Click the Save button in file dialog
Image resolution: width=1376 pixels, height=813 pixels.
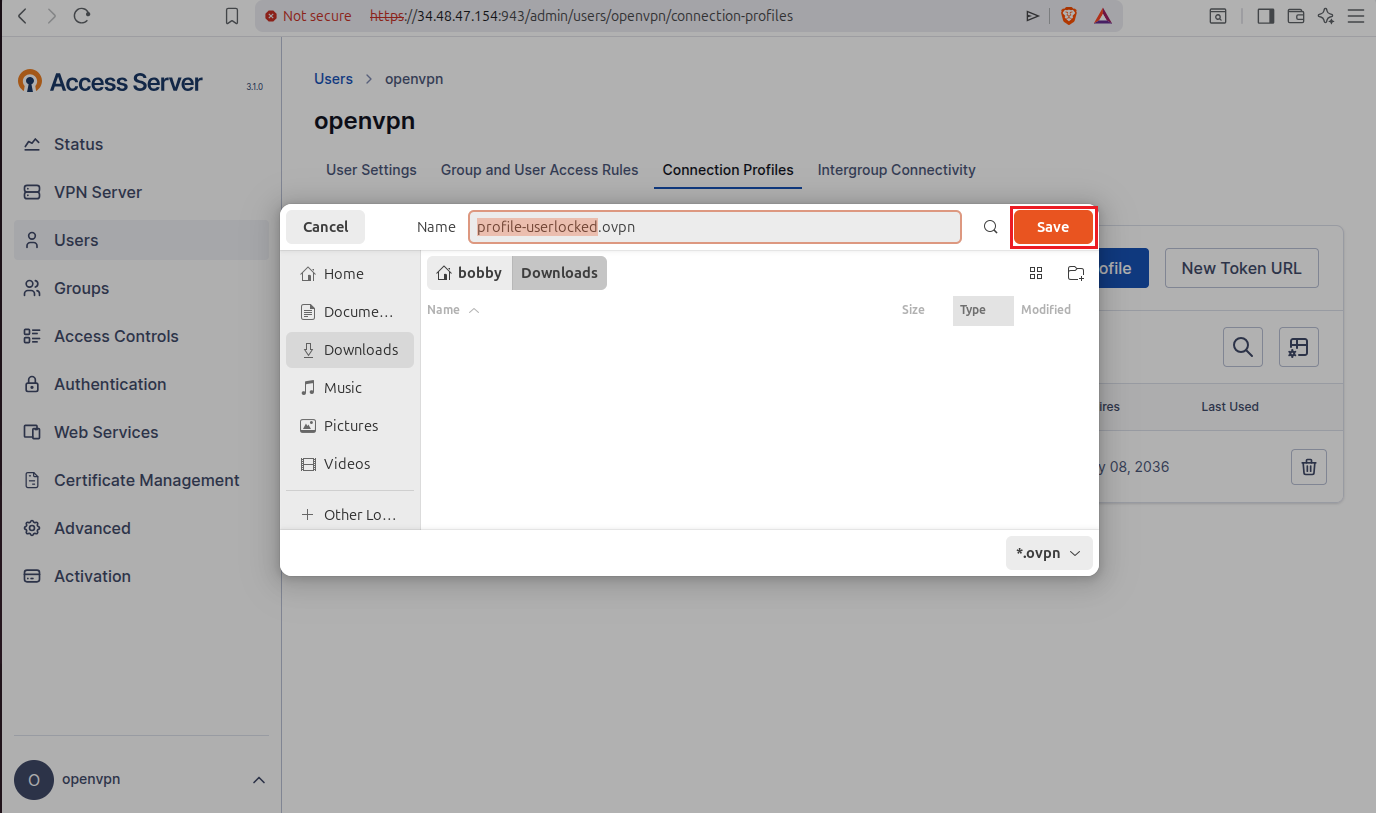1053,227
